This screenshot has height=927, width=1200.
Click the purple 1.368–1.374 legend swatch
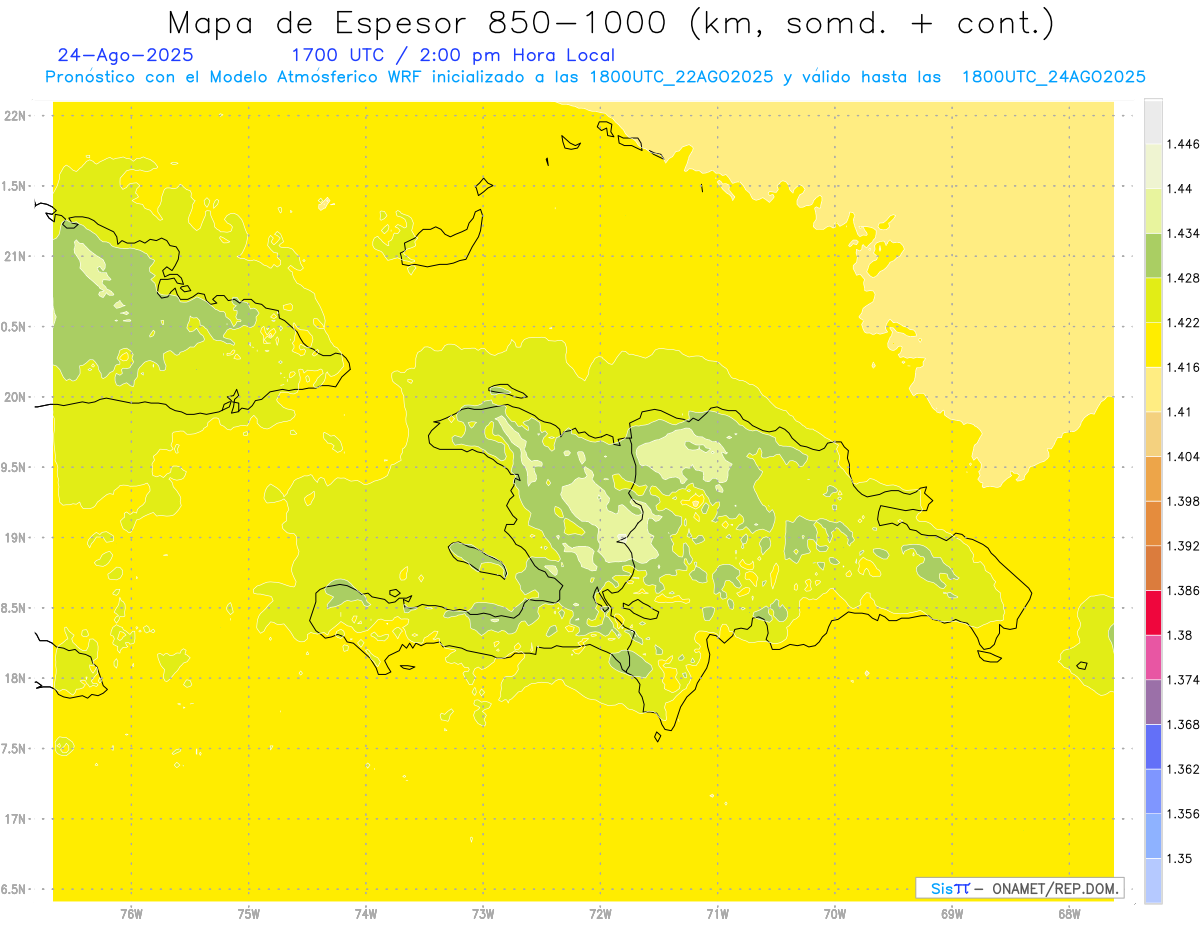point(1153,701)
